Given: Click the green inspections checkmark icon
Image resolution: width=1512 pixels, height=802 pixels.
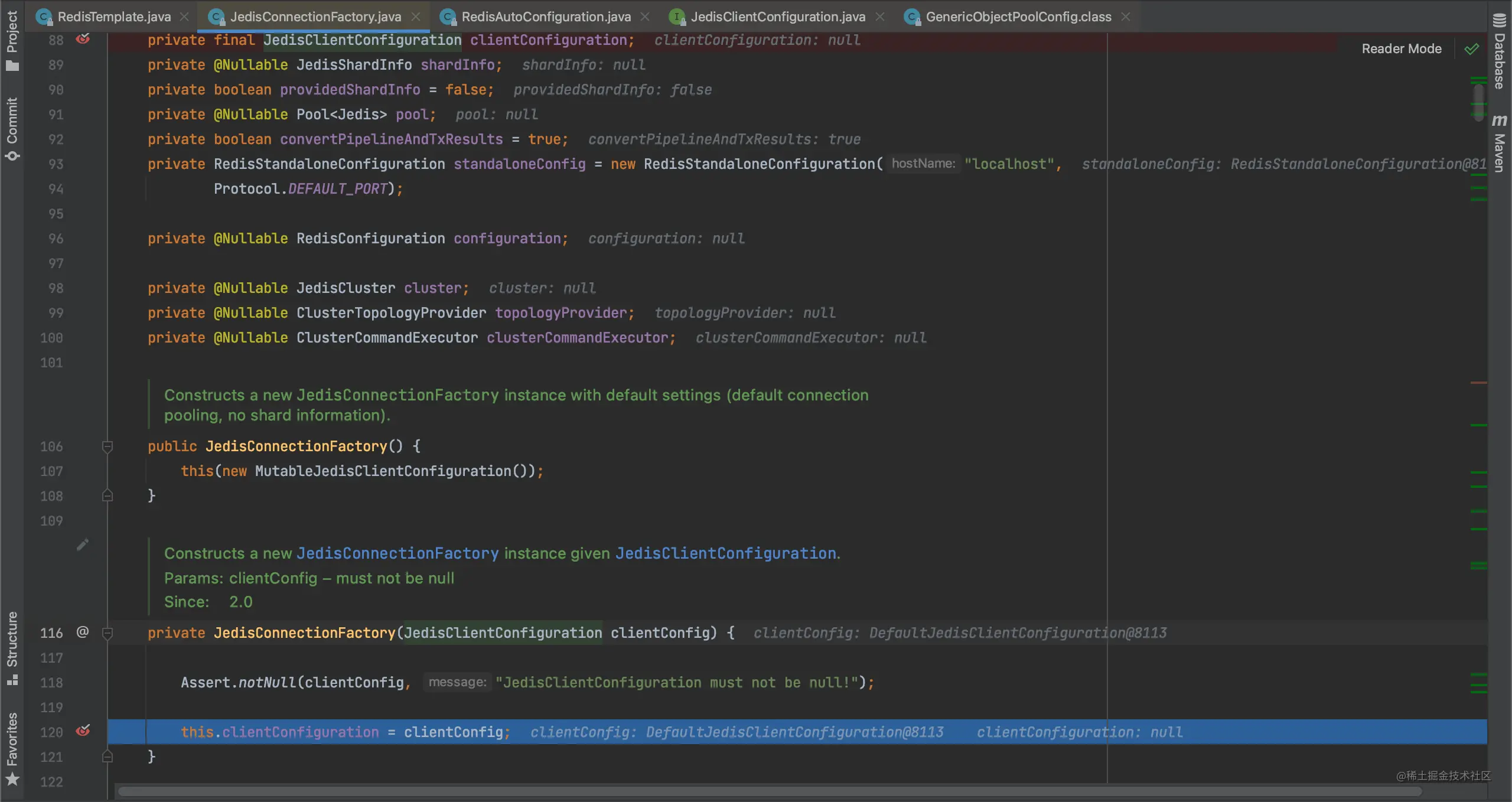Looking at the screenshot, I should pos(1472,49).
